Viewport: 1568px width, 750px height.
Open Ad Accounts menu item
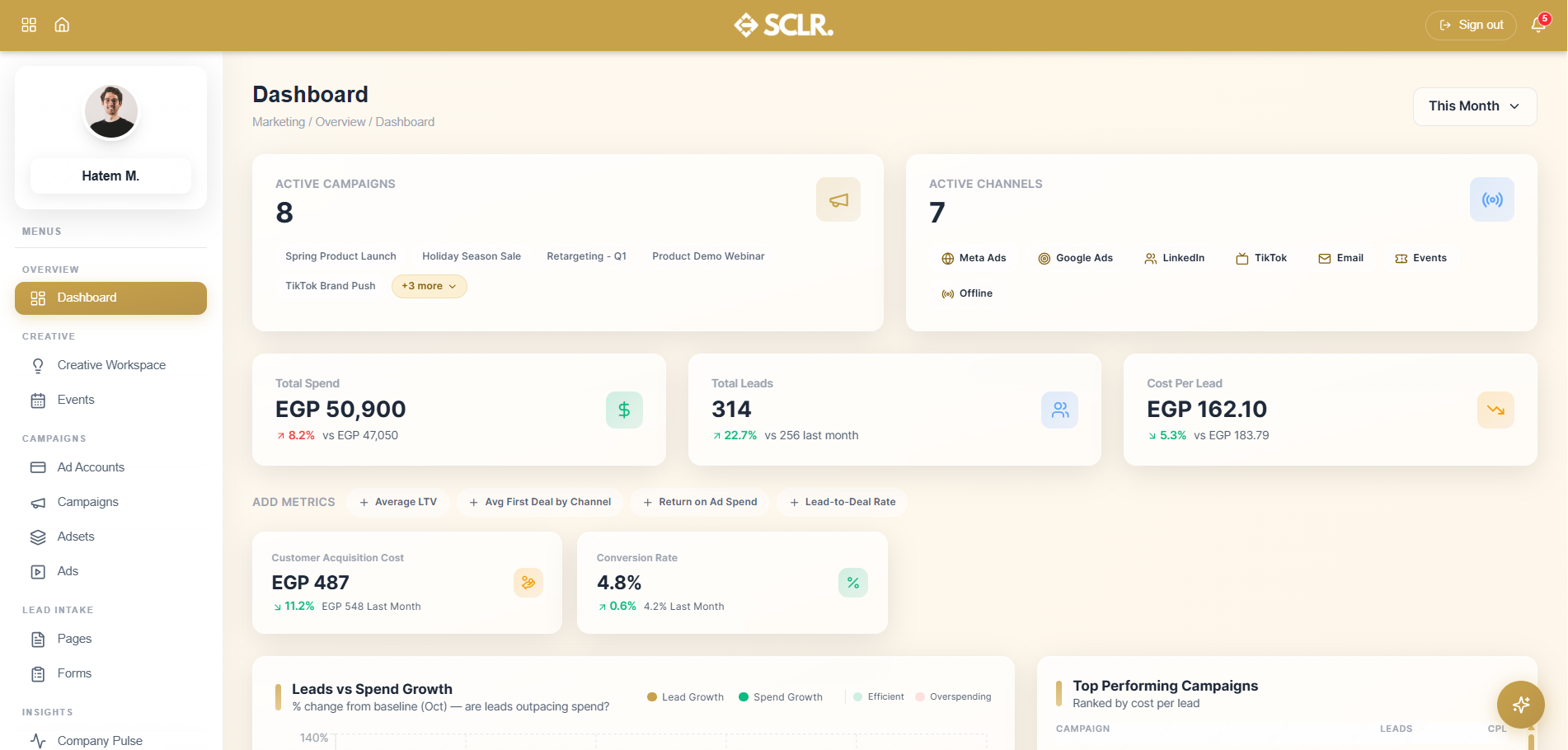pos(110,467)
